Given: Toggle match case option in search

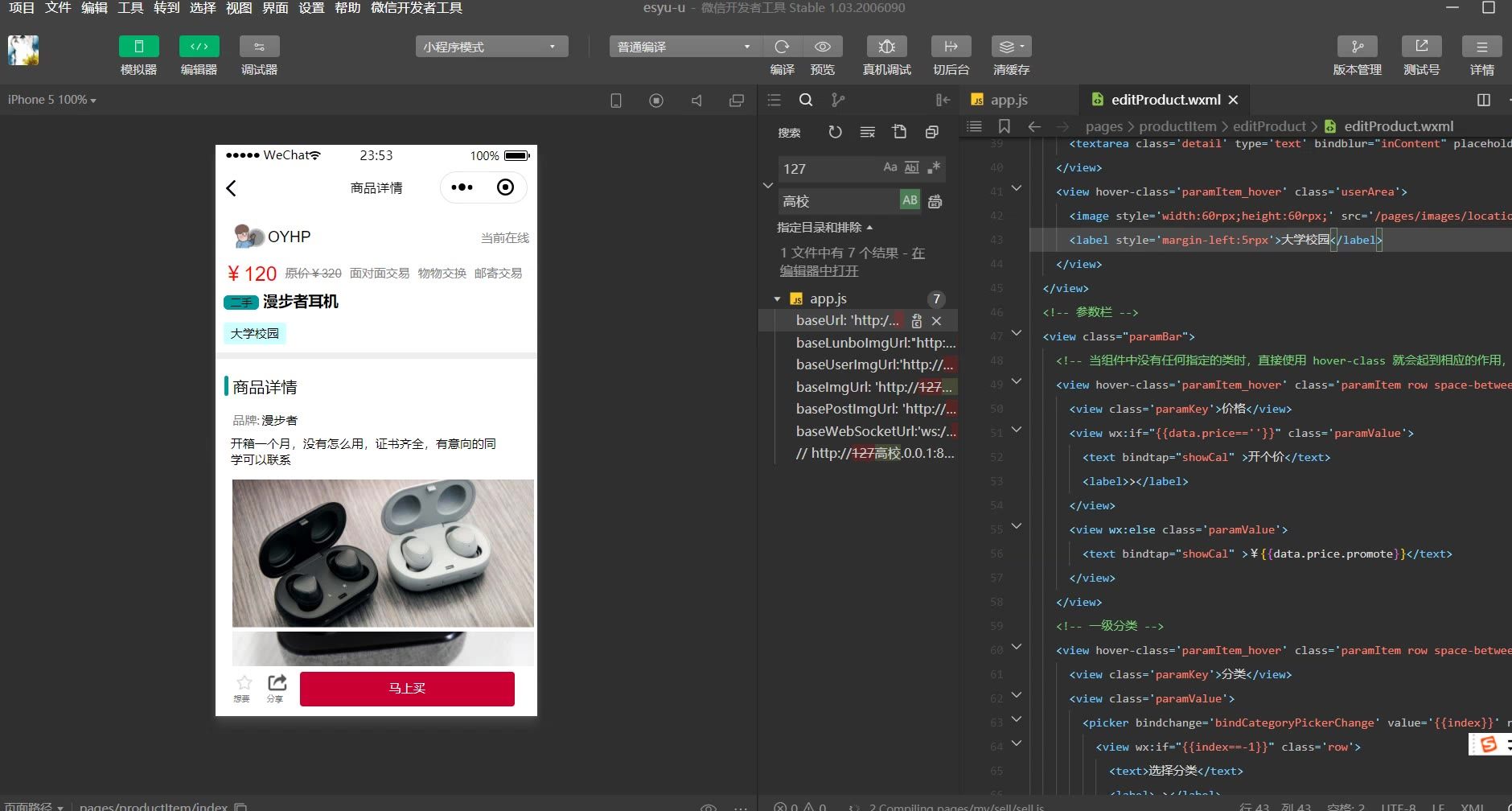Looking at the screenshot, I should 890,167.
